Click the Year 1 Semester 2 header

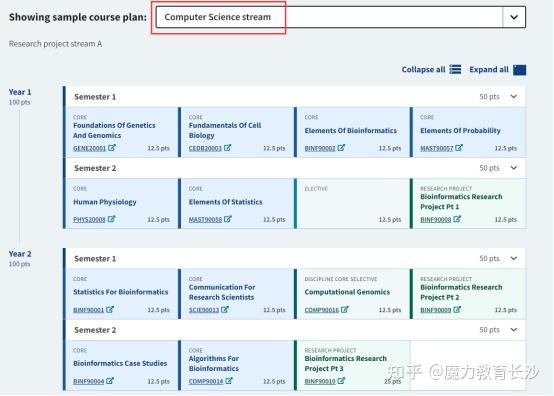(x=295, y=168)
